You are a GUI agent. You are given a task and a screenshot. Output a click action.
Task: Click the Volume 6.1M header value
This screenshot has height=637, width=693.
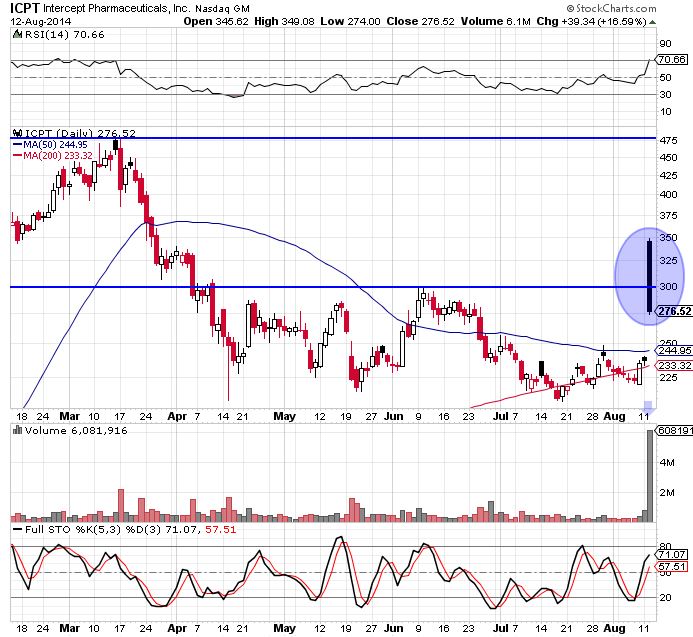(495, 21)
